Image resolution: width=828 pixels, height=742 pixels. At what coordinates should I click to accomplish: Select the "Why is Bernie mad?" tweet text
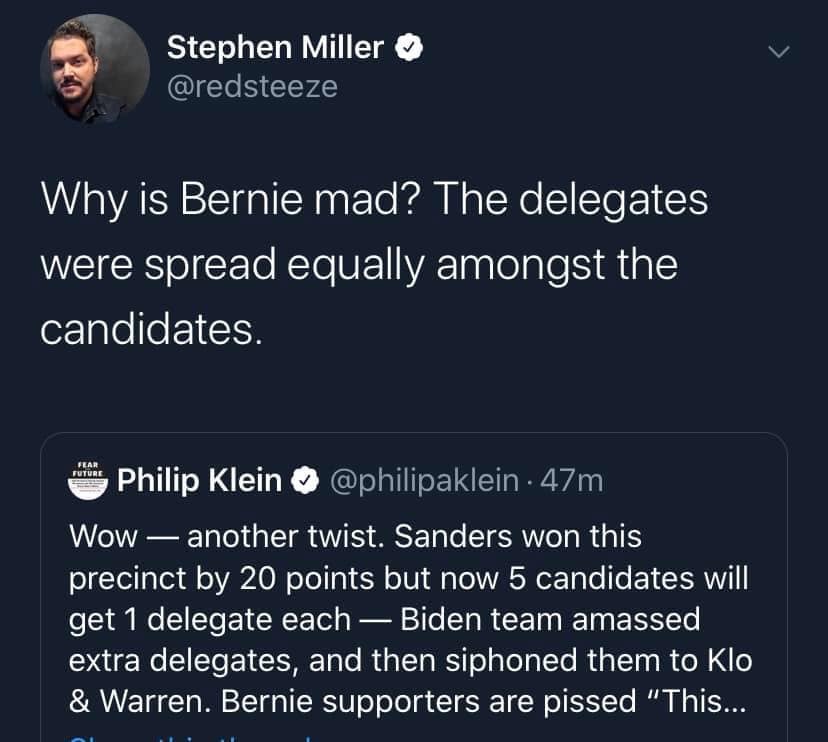[x=374, y=263]
